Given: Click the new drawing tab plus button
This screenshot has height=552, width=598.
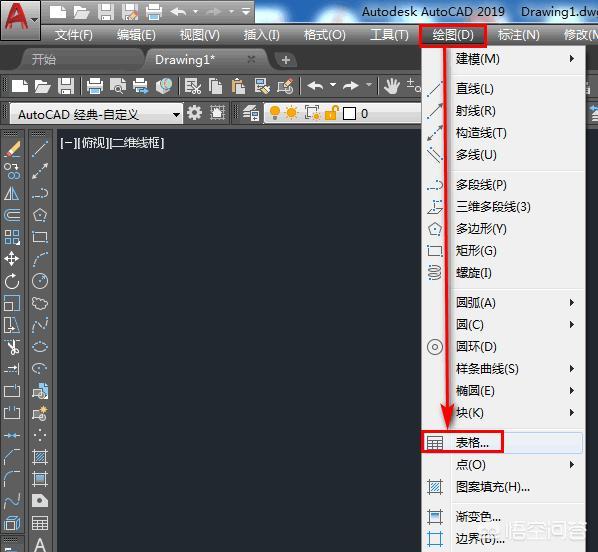Looking at the screenshot, I should click(x=286, y=60).
